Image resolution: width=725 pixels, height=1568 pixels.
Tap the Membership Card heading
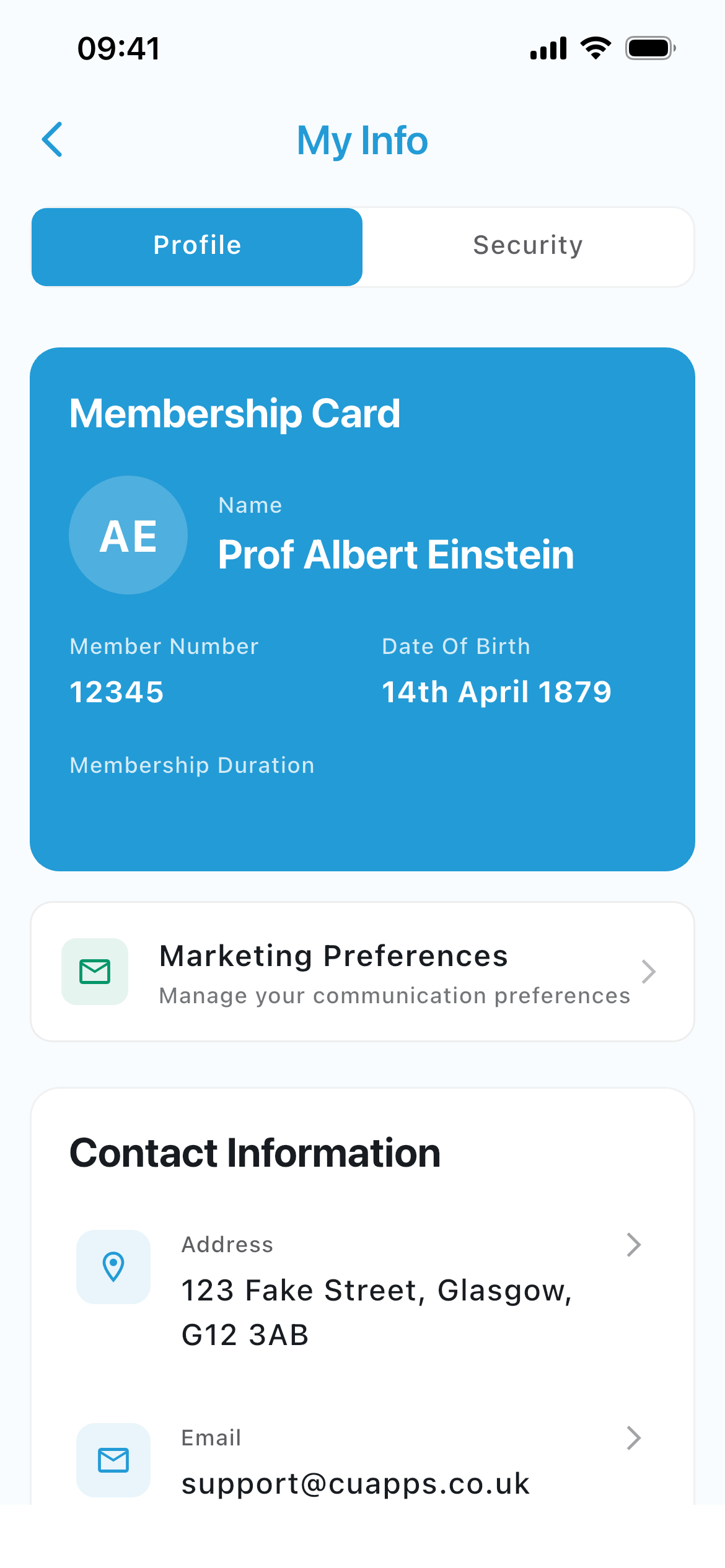(x=235, y=413)
